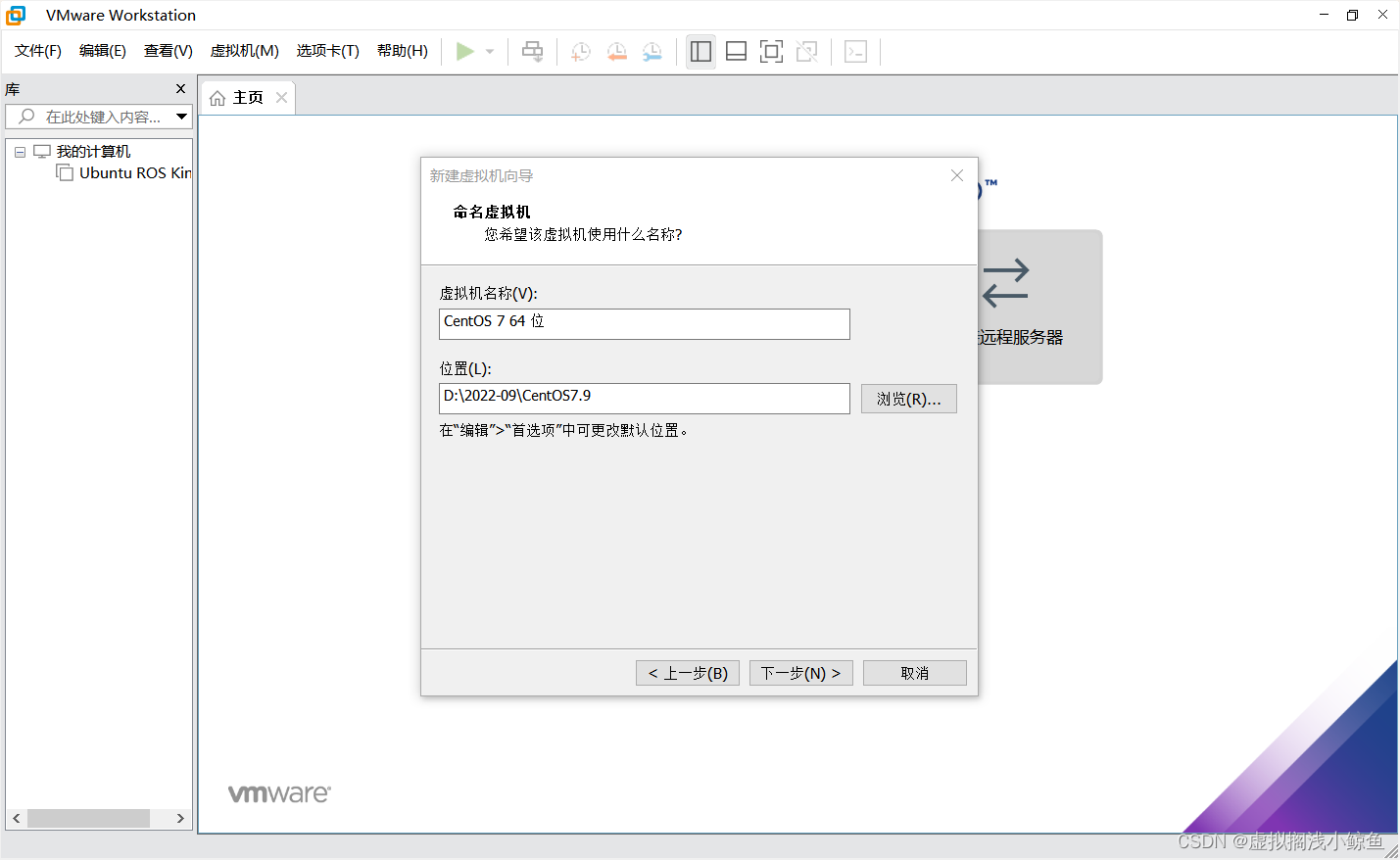The width and height of the screenshot is (1400, 860).
Task: Click the 下一步(N) next button
Action: tap(801, 673)
